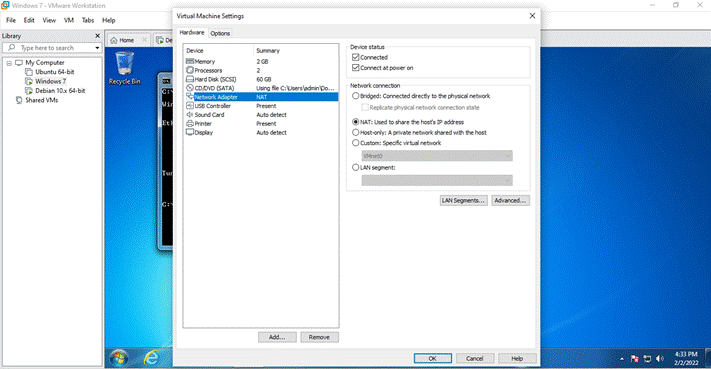The height and width of the screenshot is (369, 711).
Task: Select the Printer device icon
Action: pos(190,123)
